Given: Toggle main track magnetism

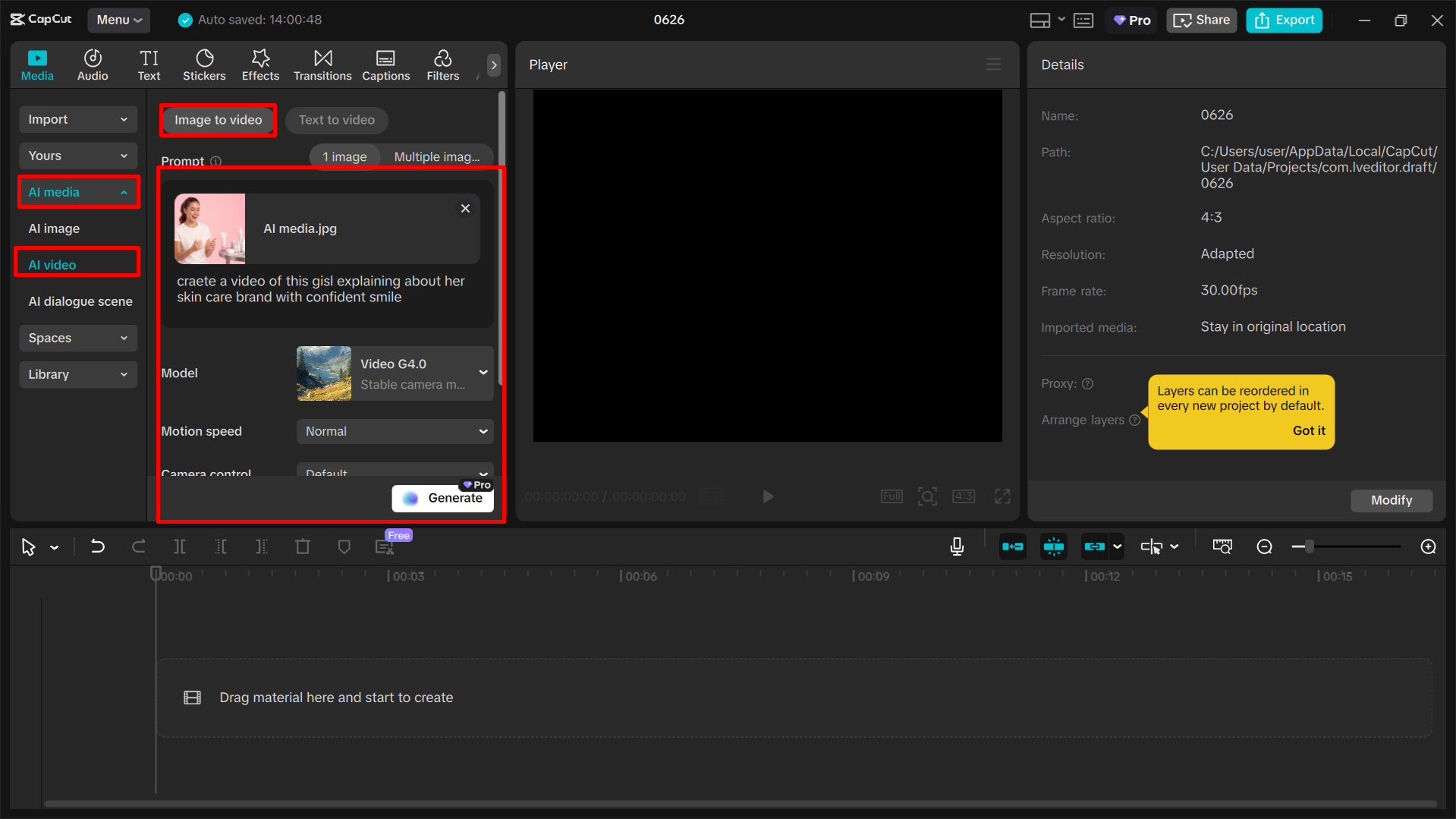Looking at the screenshot, I should [x=1012, y=547].
